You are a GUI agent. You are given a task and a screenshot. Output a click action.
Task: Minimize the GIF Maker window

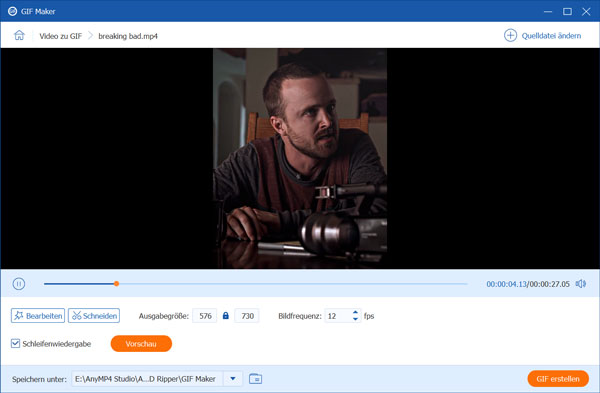(548, 11)
